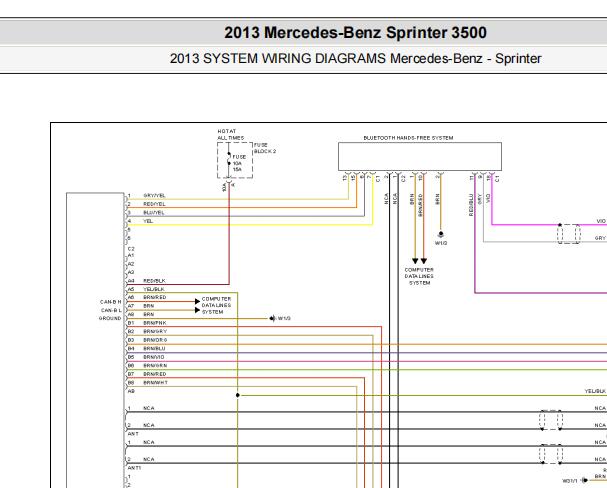
Task: Click the ground splice symbol on the A8 wire
Action: coord(272,318)
